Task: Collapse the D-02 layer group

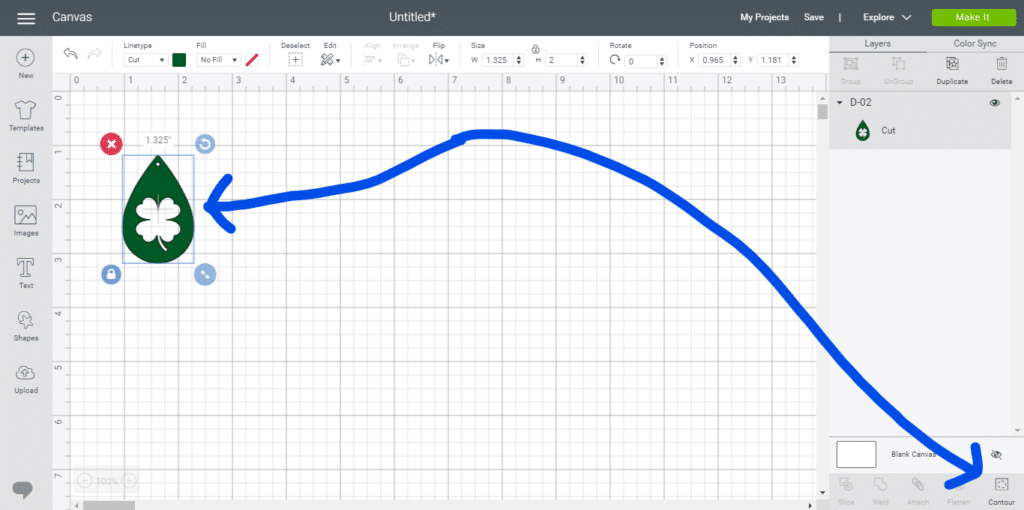Action: pos(839,103)
